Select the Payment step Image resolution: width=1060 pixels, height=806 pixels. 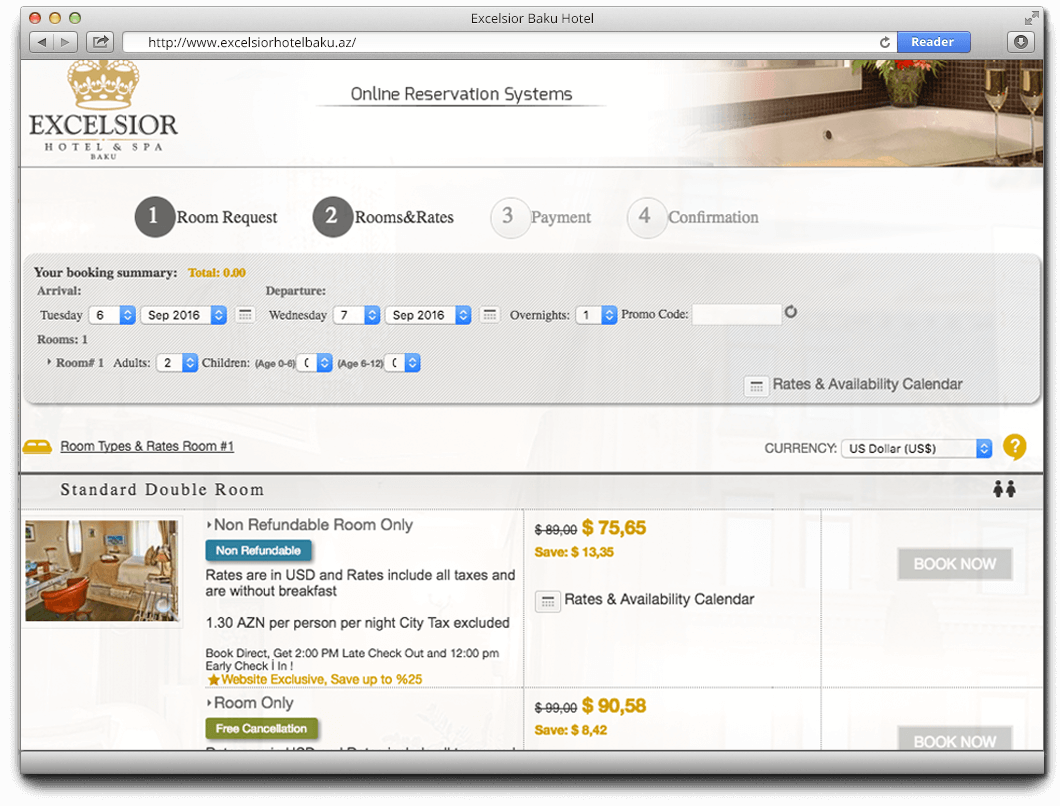pos(510,217)
